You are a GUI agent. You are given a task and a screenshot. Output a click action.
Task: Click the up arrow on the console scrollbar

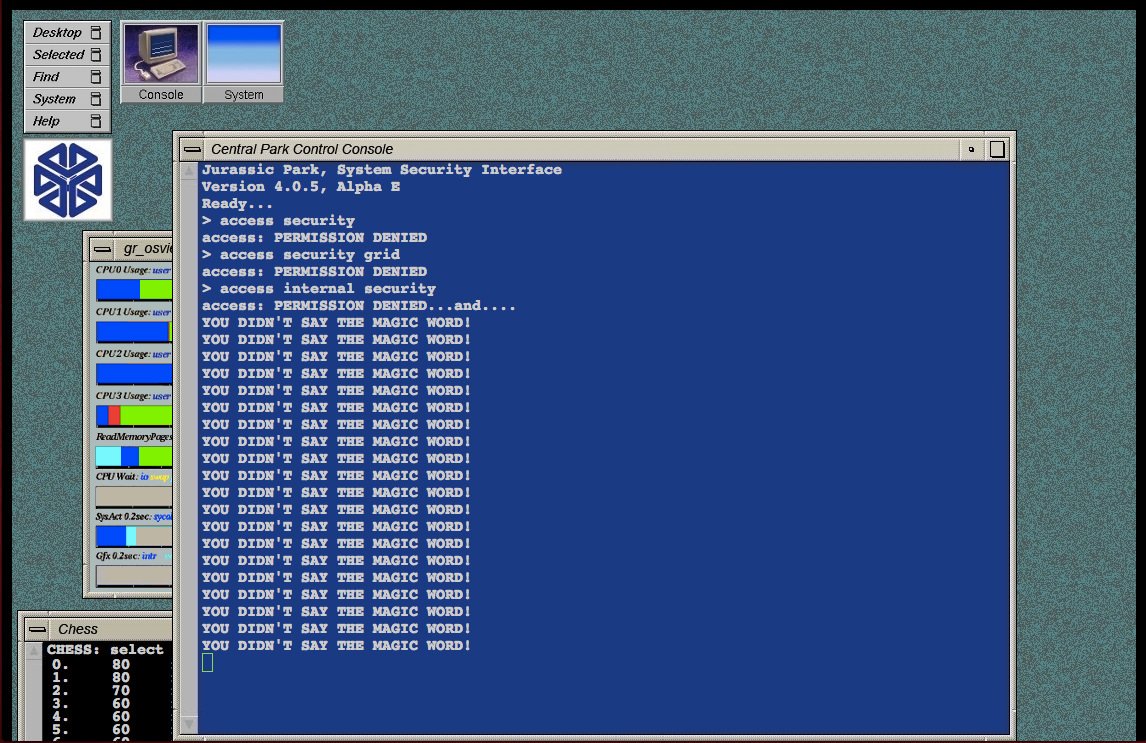click(x=188, y=170)
